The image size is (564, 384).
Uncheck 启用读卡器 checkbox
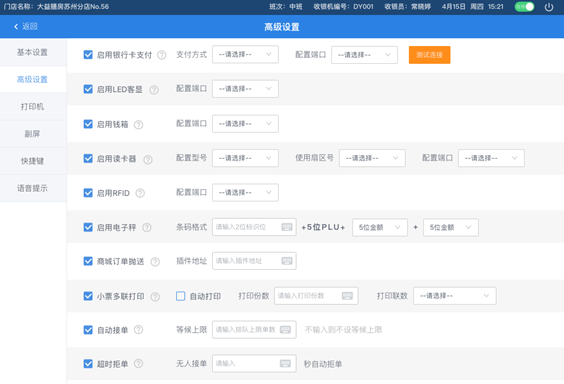coord(88,159)
